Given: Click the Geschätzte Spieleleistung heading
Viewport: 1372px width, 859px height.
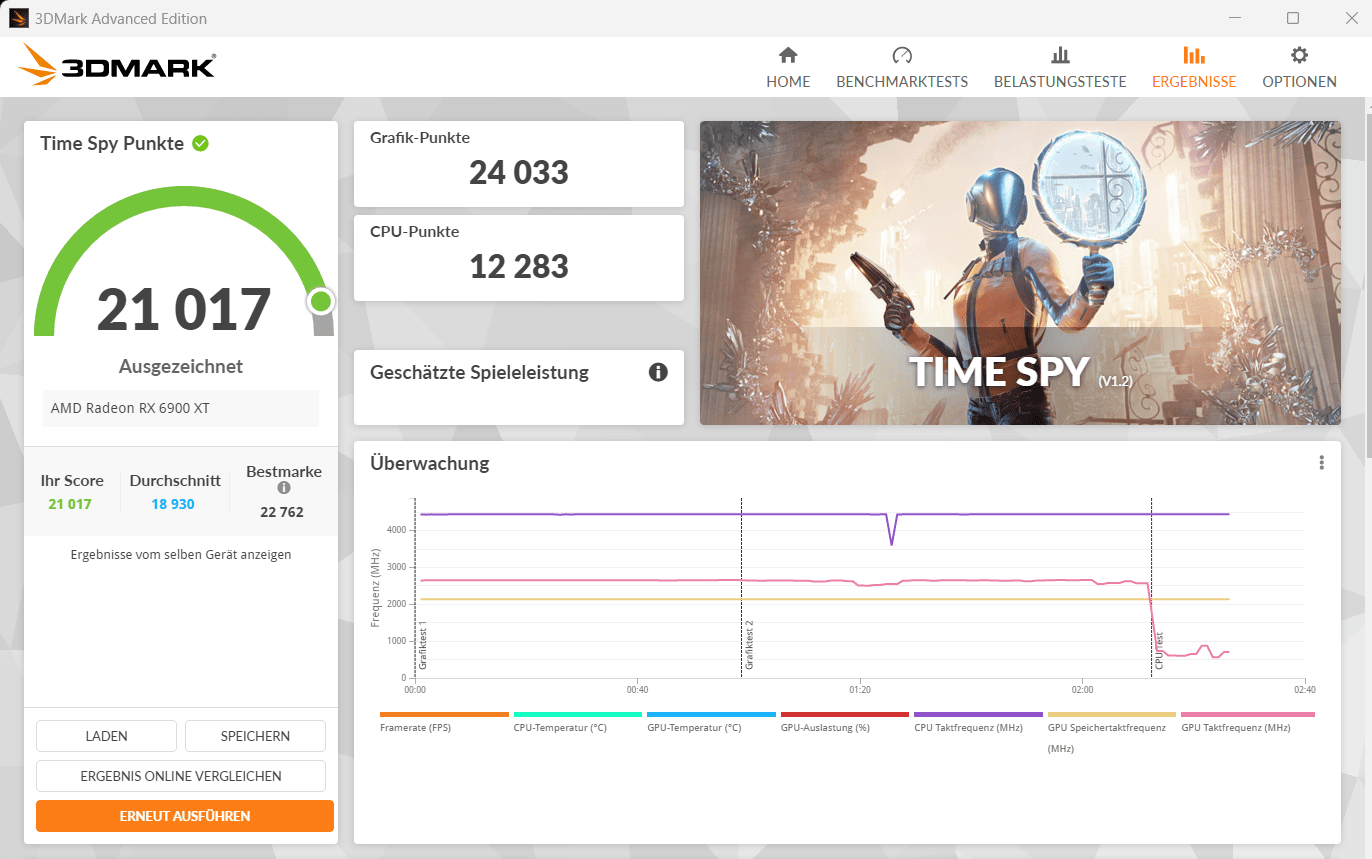Looking at the screenshot, I should pyautogui.click(x=479, y=373).
